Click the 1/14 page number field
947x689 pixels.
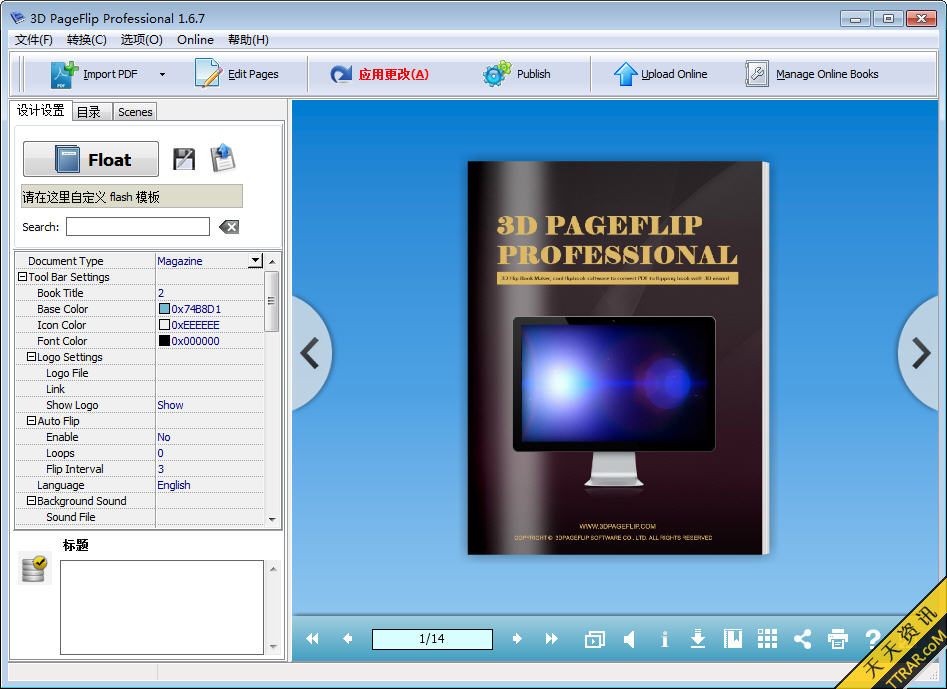pos(432,639)
